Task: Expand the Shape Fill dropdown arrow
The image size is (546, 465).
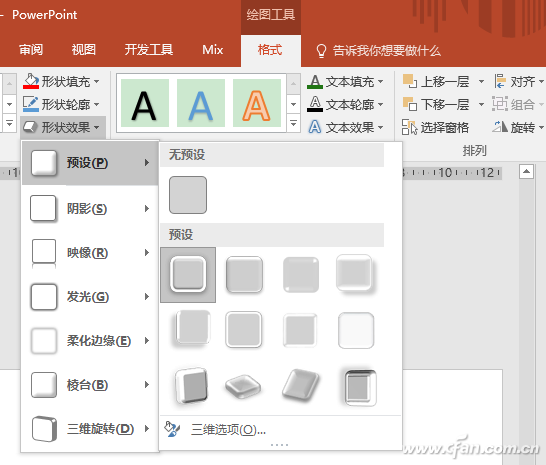Action: coord(96,82)
